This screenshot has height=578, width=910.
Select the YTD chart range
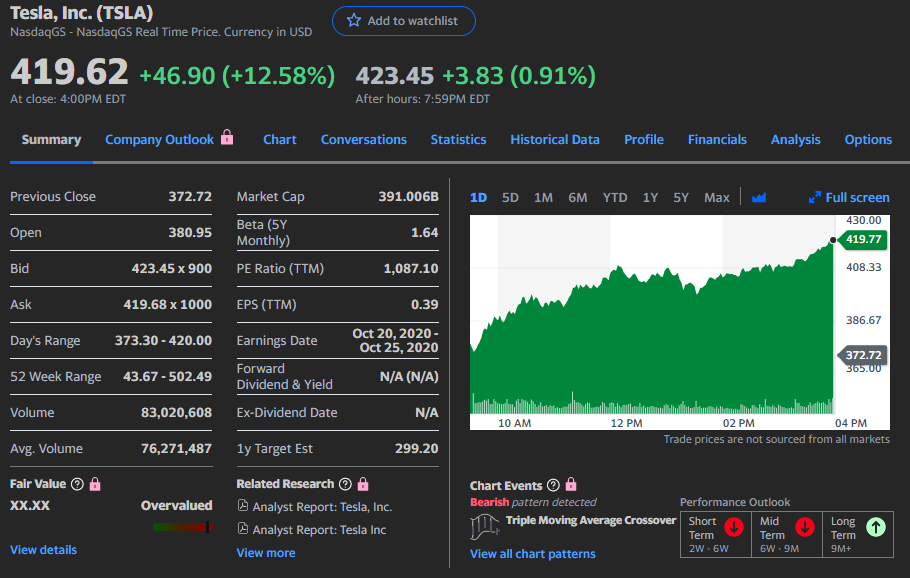615,198
